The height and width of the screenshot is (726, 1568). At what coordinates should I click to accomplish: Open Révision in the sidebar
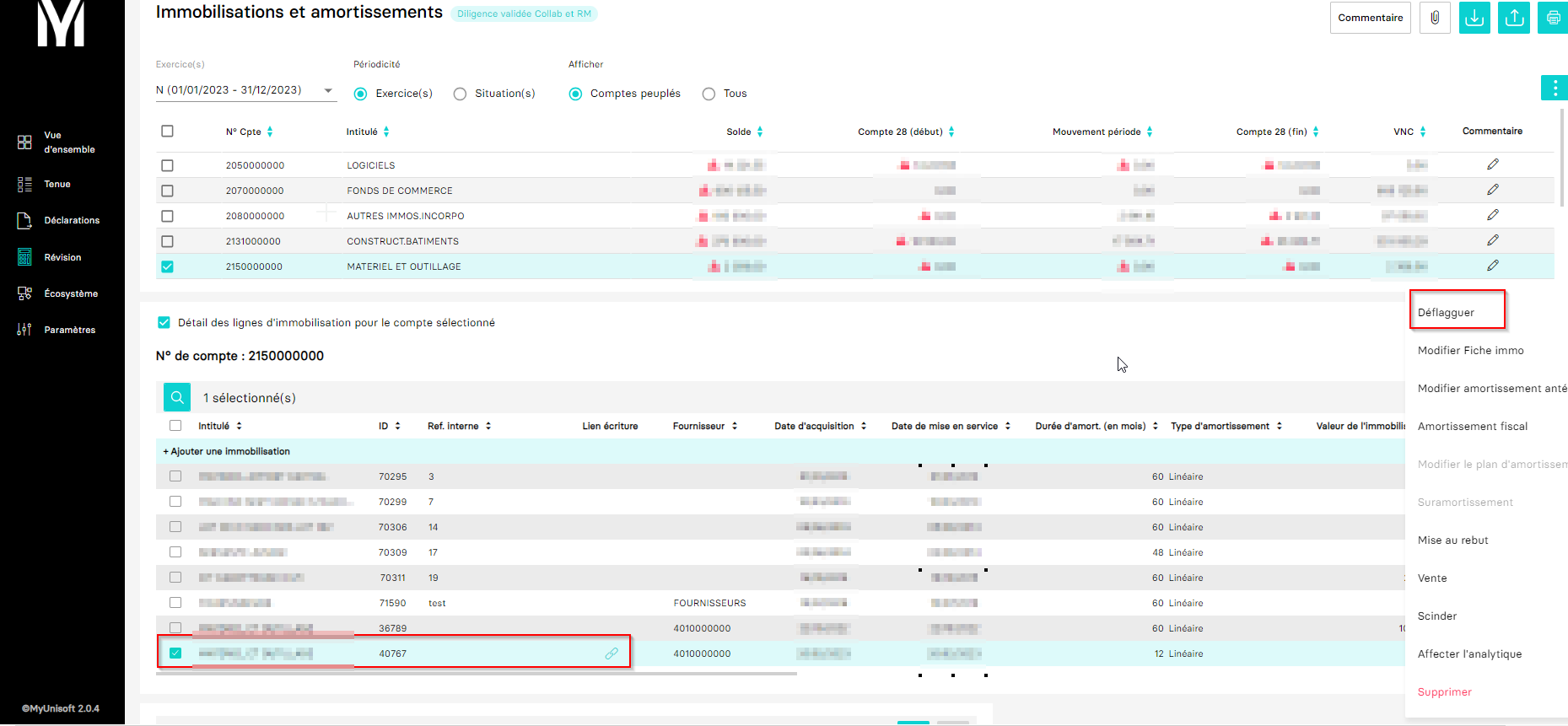(62, 257)
